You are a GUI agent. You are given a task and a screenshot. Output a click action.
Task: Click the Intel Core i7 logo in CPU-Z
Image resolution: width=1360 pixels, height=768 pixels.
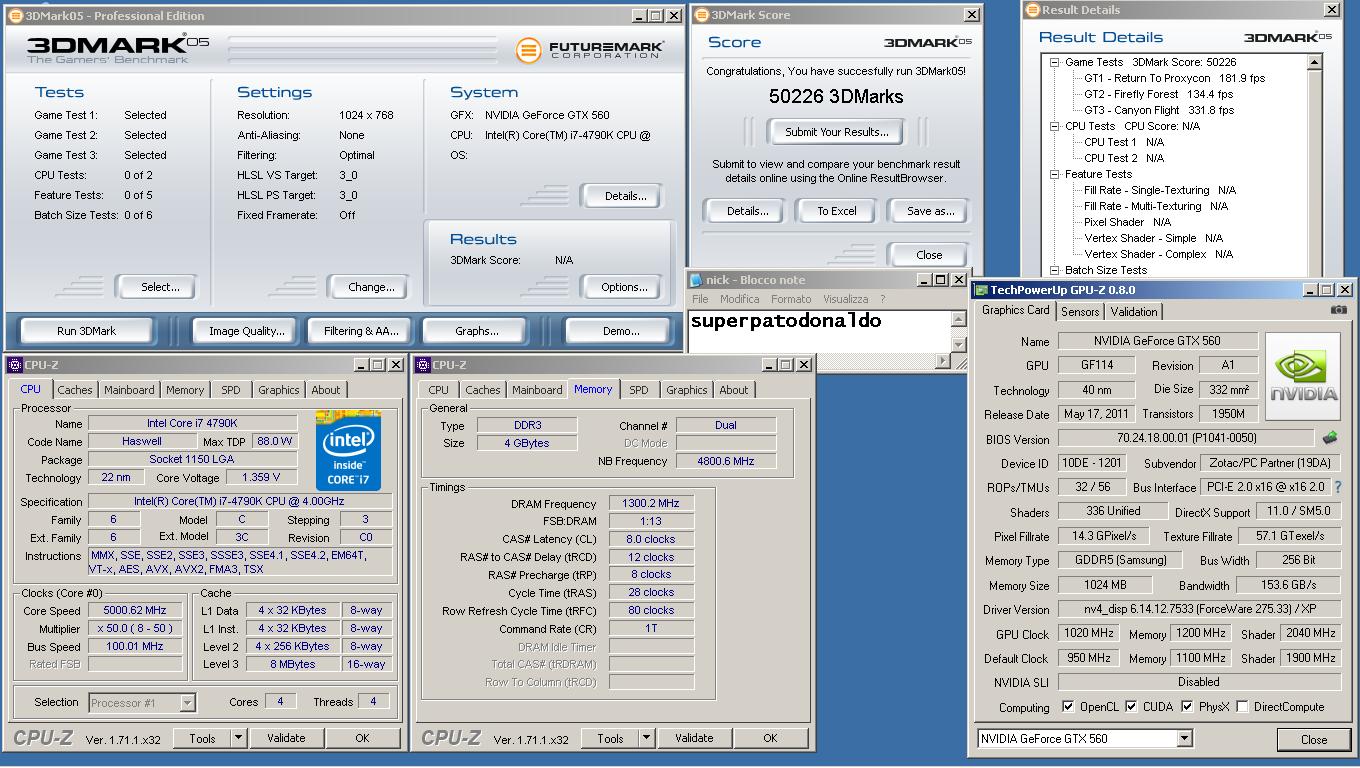pyautogui.click(x=348, y=449)
